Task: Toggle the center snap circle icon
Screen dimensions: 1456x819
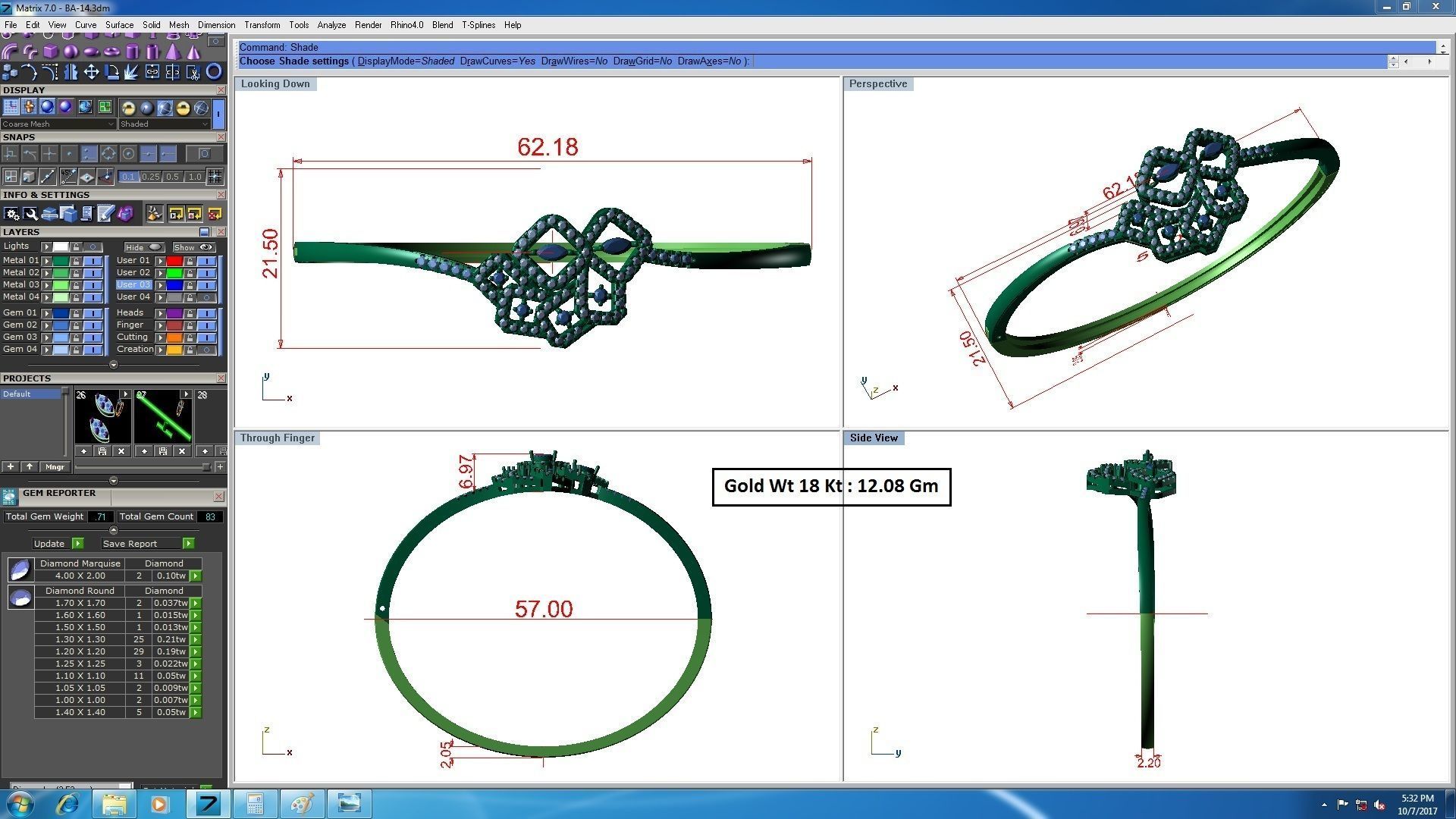Action: click(x=128, y=154)
